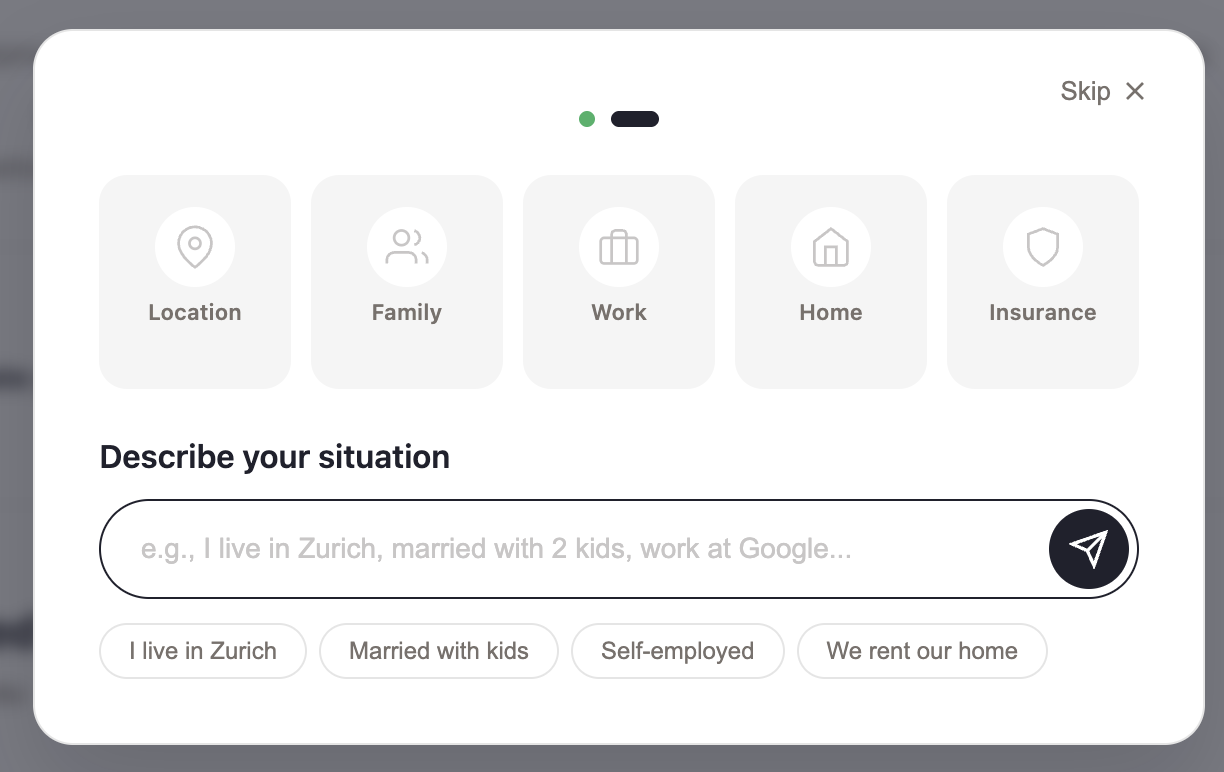
Task: Select the 'Married with kids' chip
Action: [x=438, y=651]
